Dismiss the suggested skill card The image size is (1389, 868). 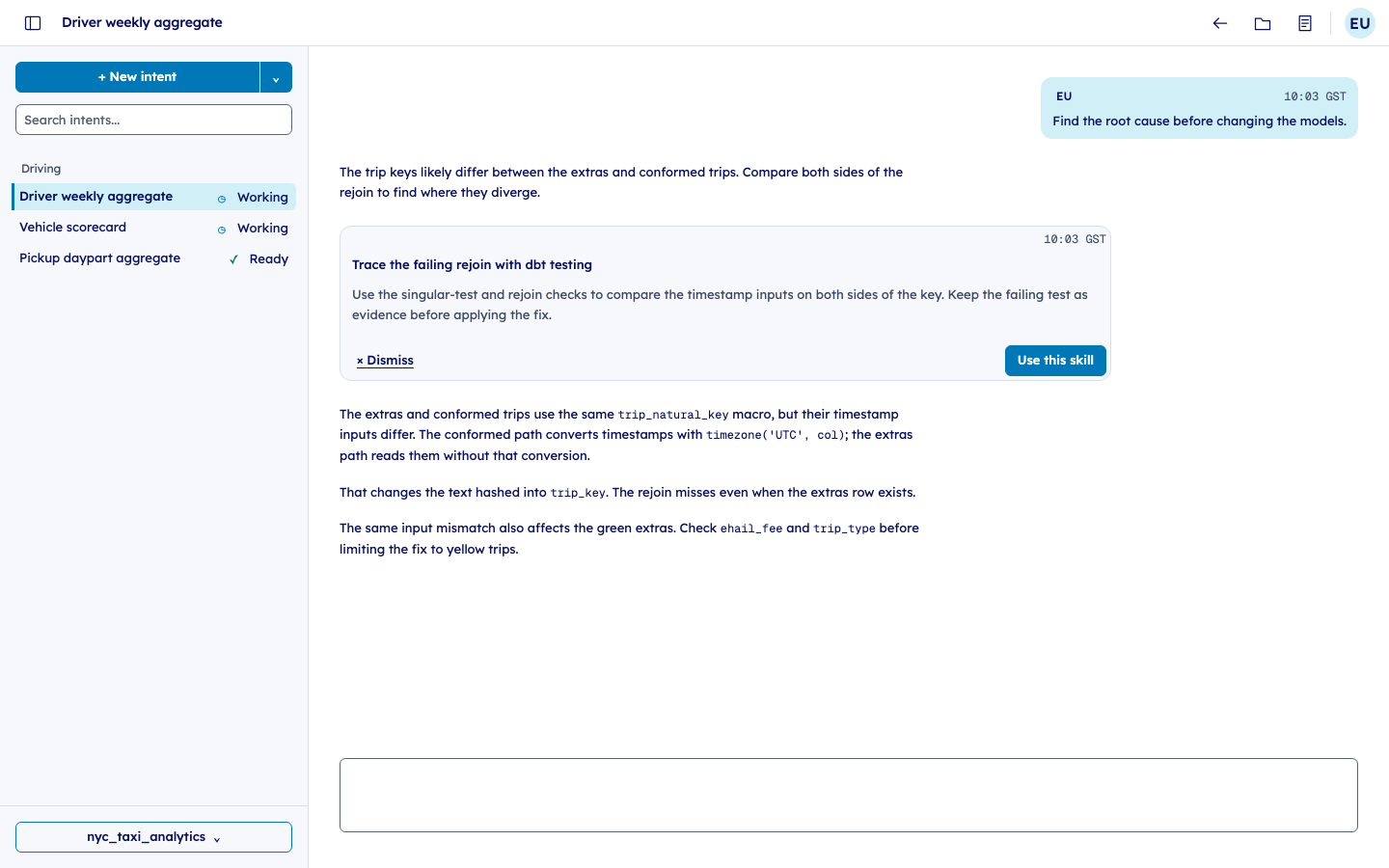(385, 361)
